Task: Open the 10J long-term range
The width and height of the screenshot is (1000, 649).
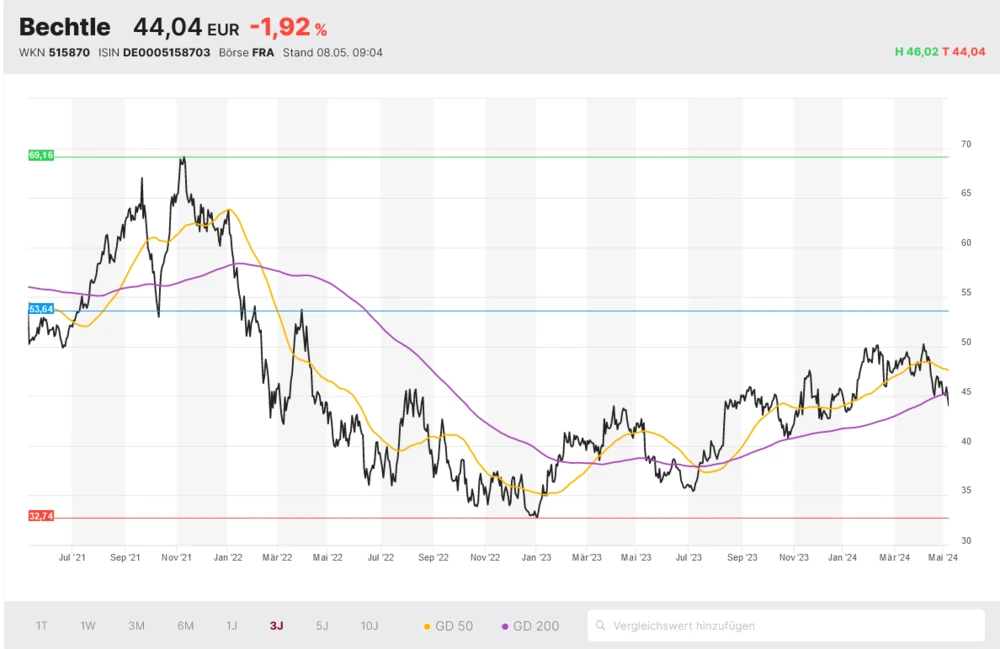Action: pyautogui.click(x=370, y=626)
